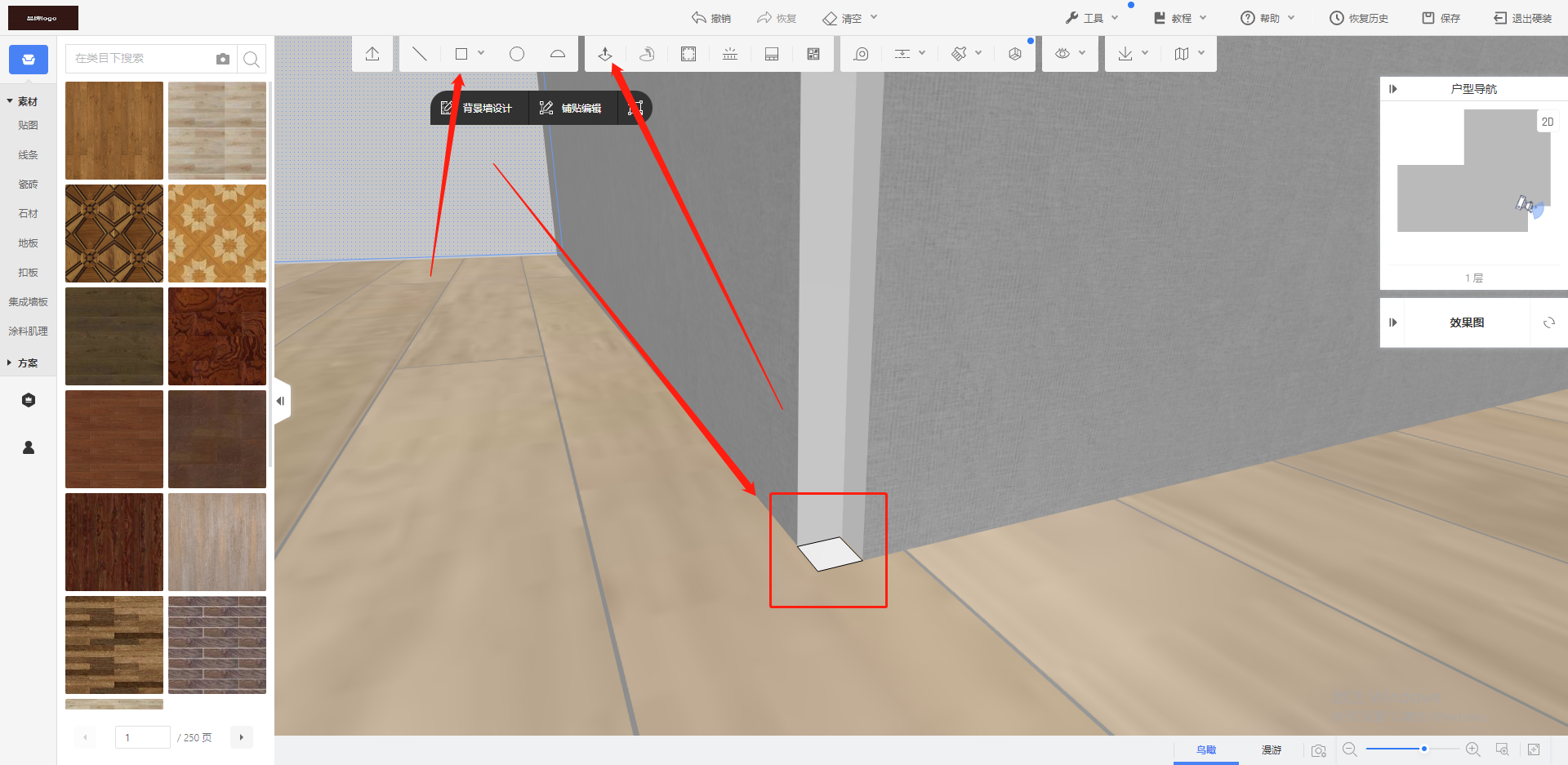The image size is (1568, 765).
Task: Click the light strip tool icon
Action: point(730,54)
